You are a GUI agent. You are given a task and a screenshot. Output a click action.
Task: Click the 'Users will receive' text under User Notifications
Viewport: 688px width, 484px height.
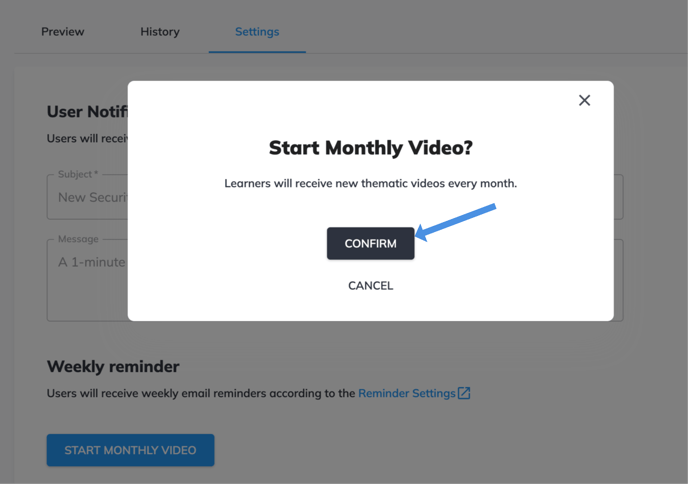pyautogui.click(x=86, y=138)
